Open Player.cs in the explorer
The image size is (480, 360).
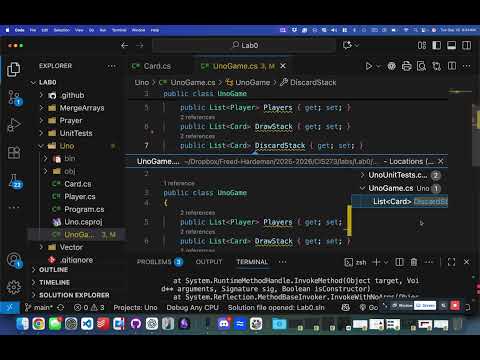click(80, 196)
